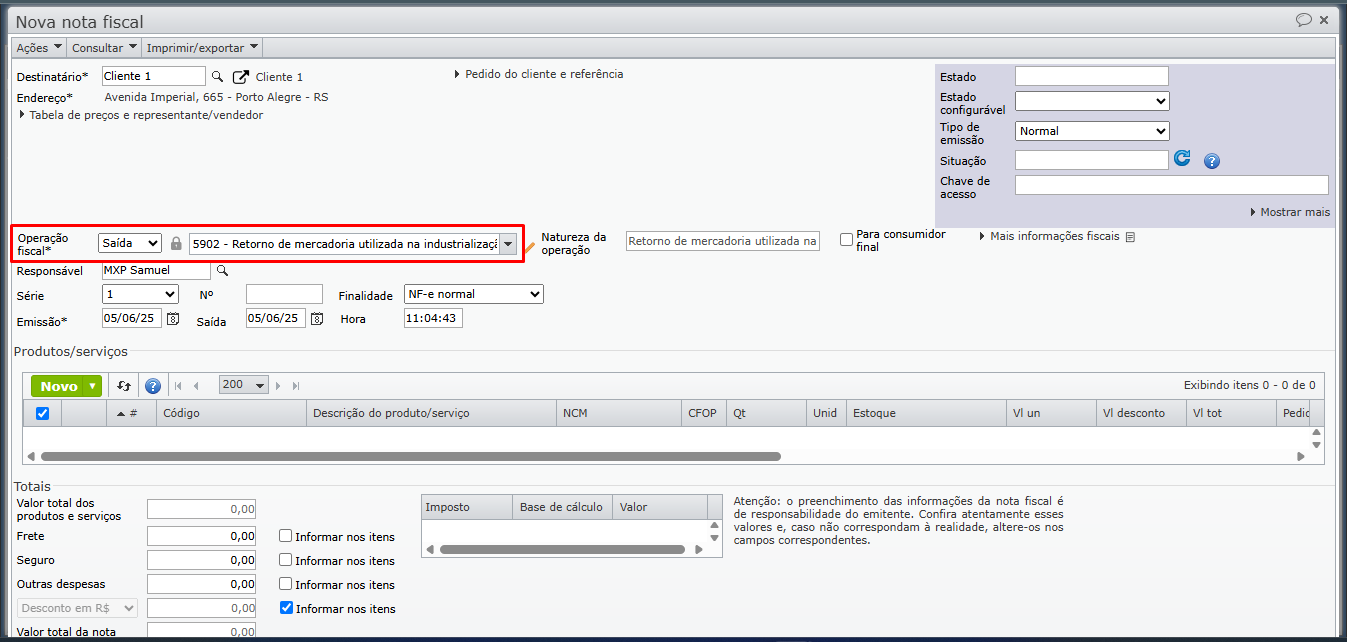Viewport: 1347px width, 642px height.
Task: Go to first page in products pager
Action: [178, 386]
